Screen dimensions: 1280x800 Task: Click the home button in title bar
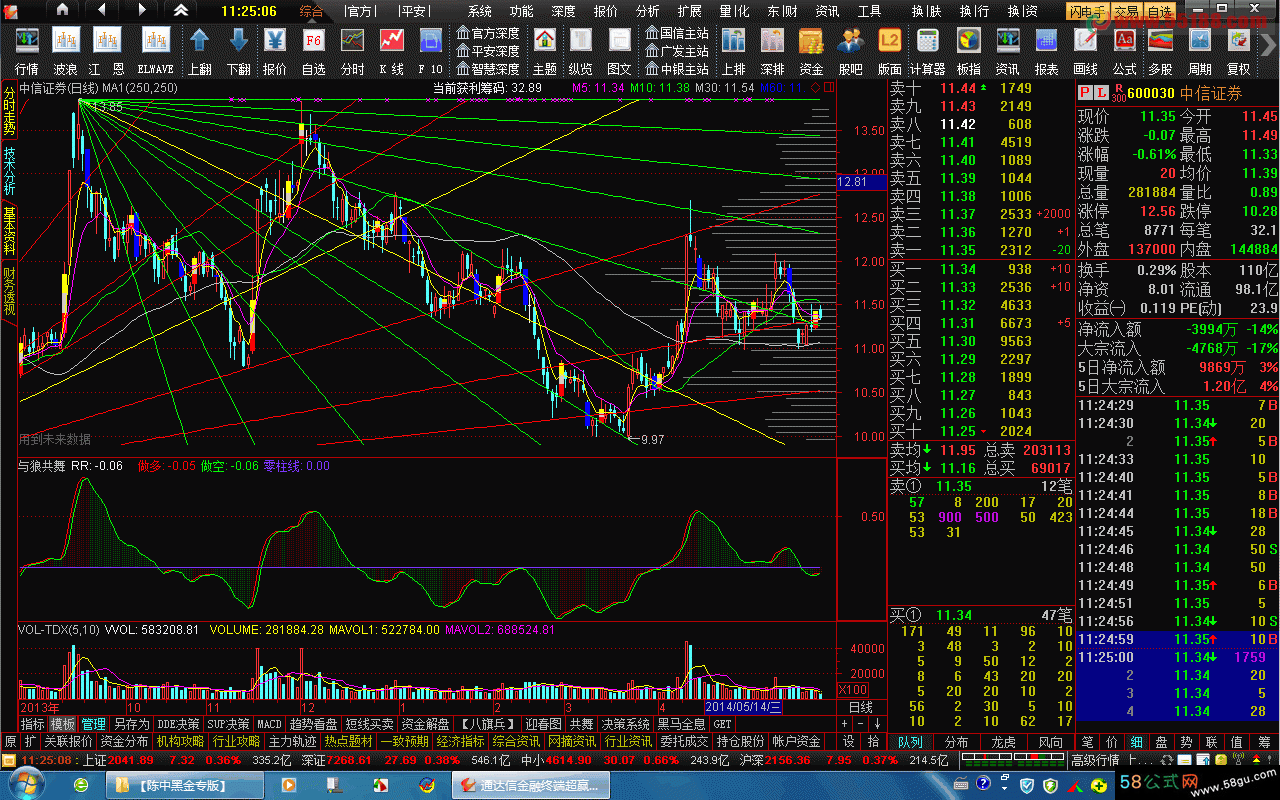click(x=62, y=10)
